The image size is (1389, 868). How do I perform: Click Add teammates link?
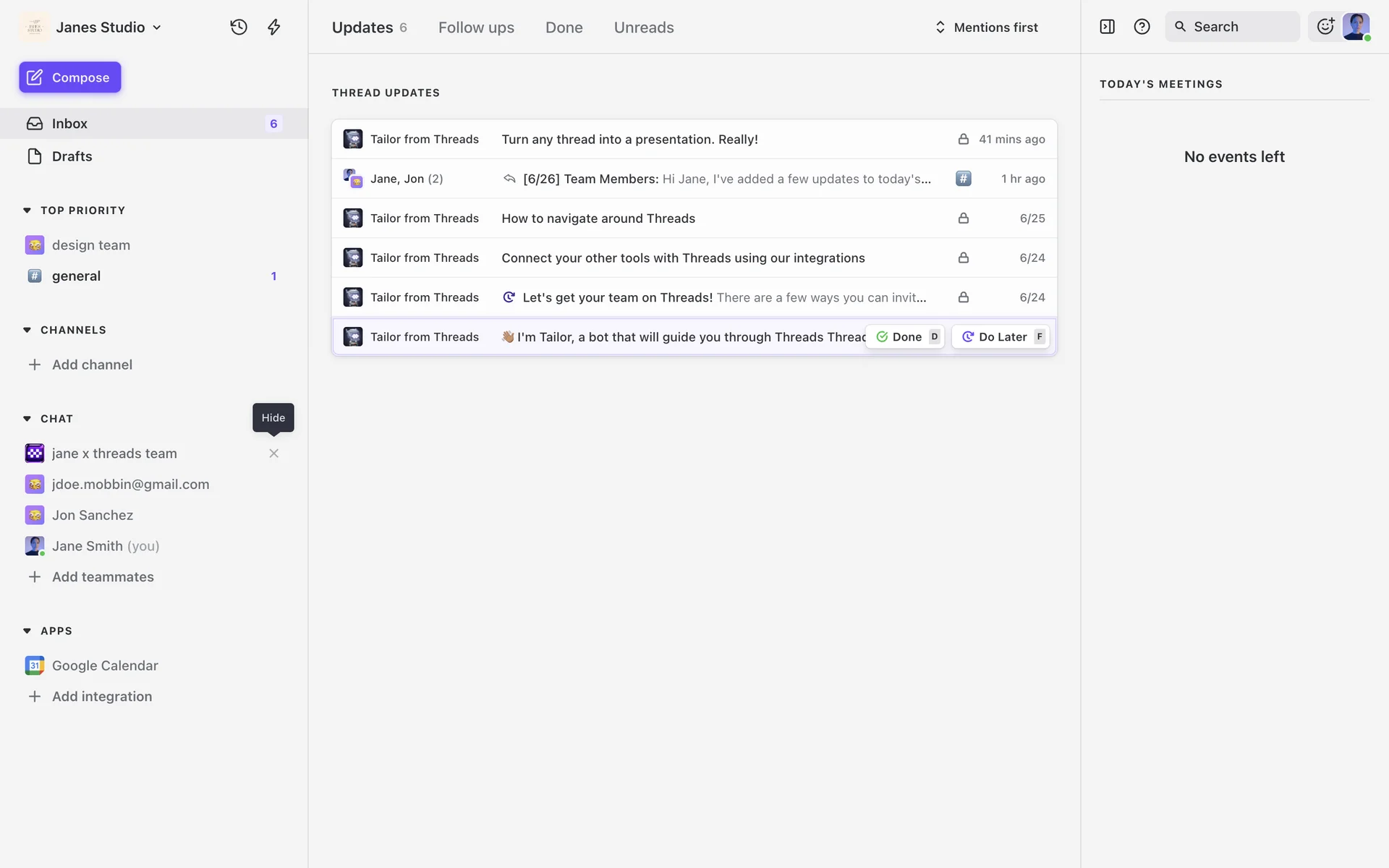[x=103, y=577]
